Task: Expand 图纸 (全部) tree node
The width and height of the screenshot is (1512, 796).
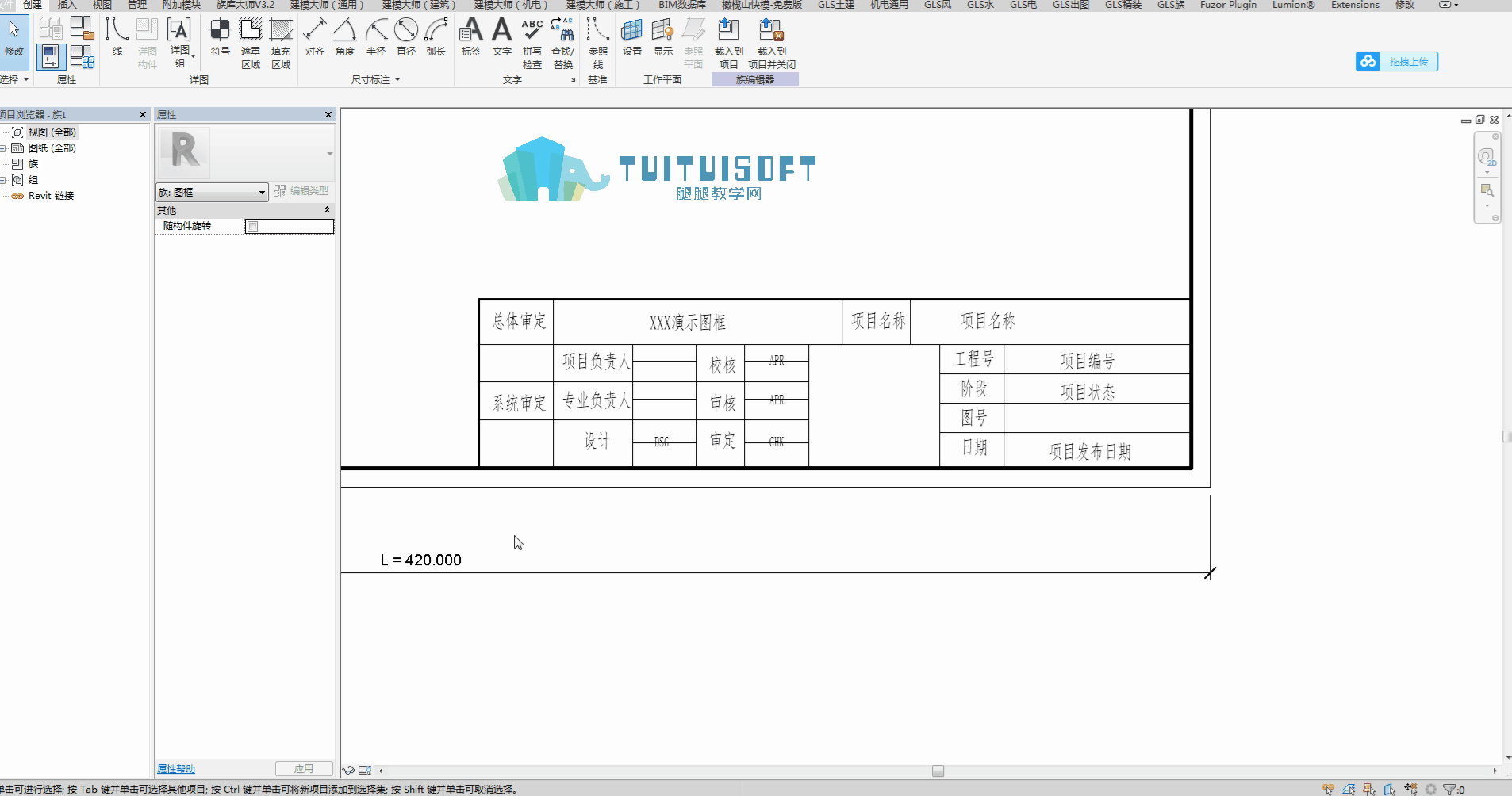Action: pyautogui.click(x=3, y=148)
